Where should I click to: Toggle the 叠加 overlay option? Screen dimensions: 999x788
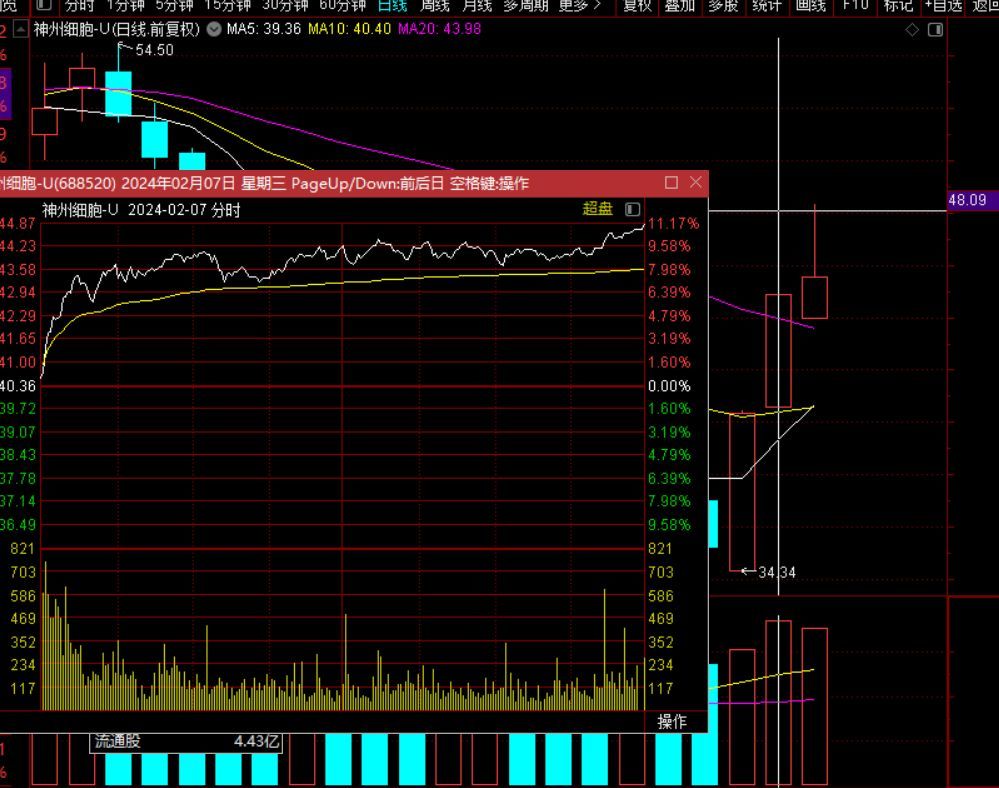tap(680, 5)
